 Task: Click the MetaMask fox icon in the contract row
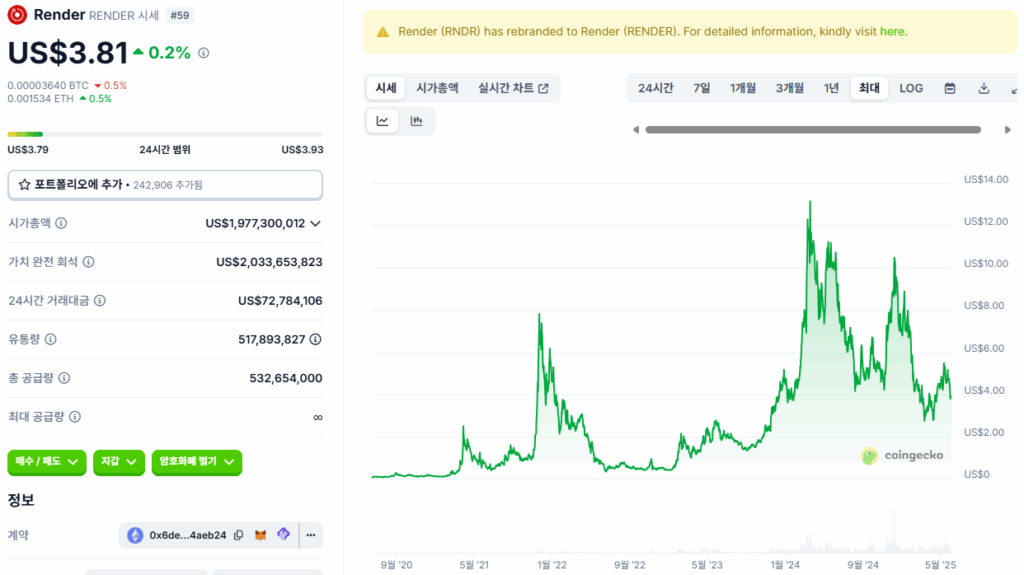(x=261, y=535)
